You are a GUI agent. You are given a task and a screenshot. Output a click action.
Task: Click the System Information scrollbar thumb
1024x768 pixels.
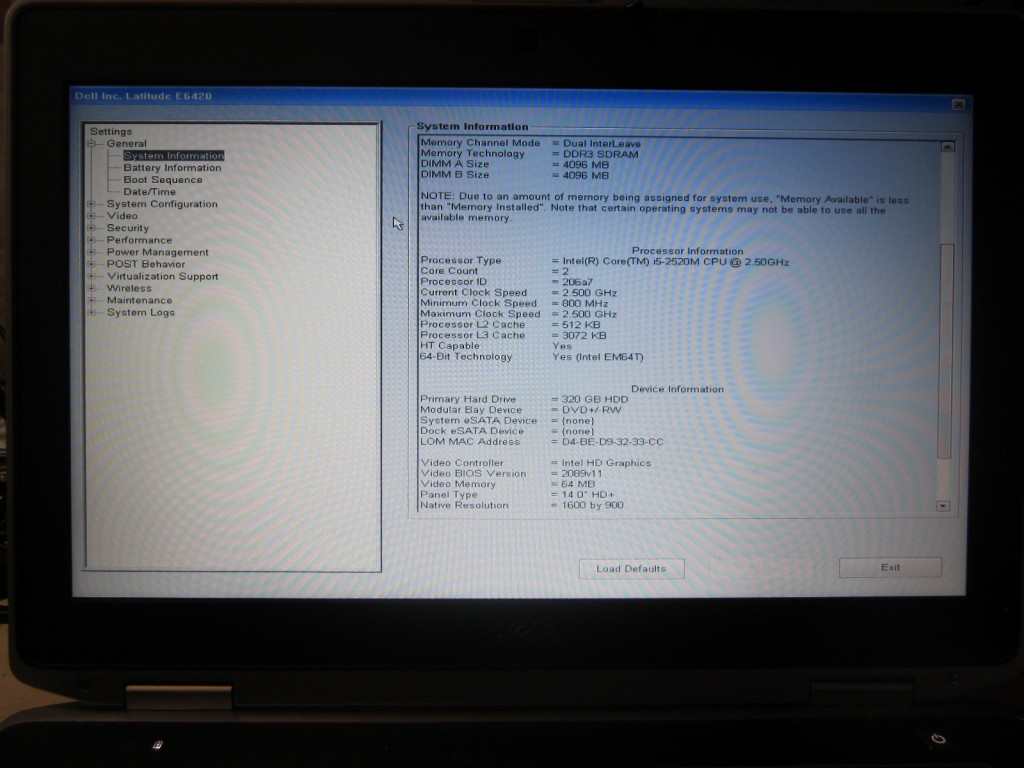coord(945,351)
